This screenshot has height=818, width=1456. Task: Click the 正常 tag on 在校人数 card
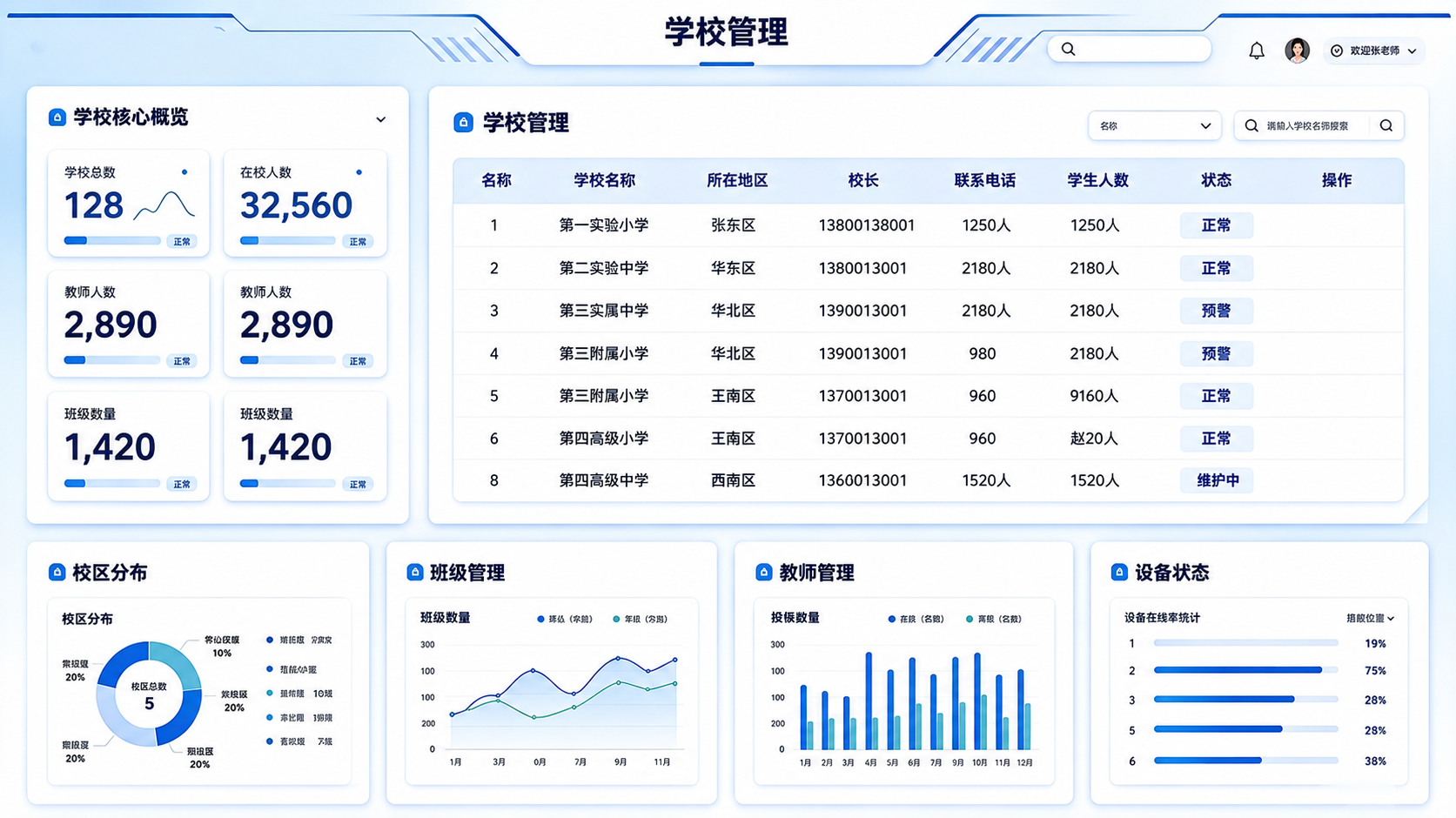(358, 242)
